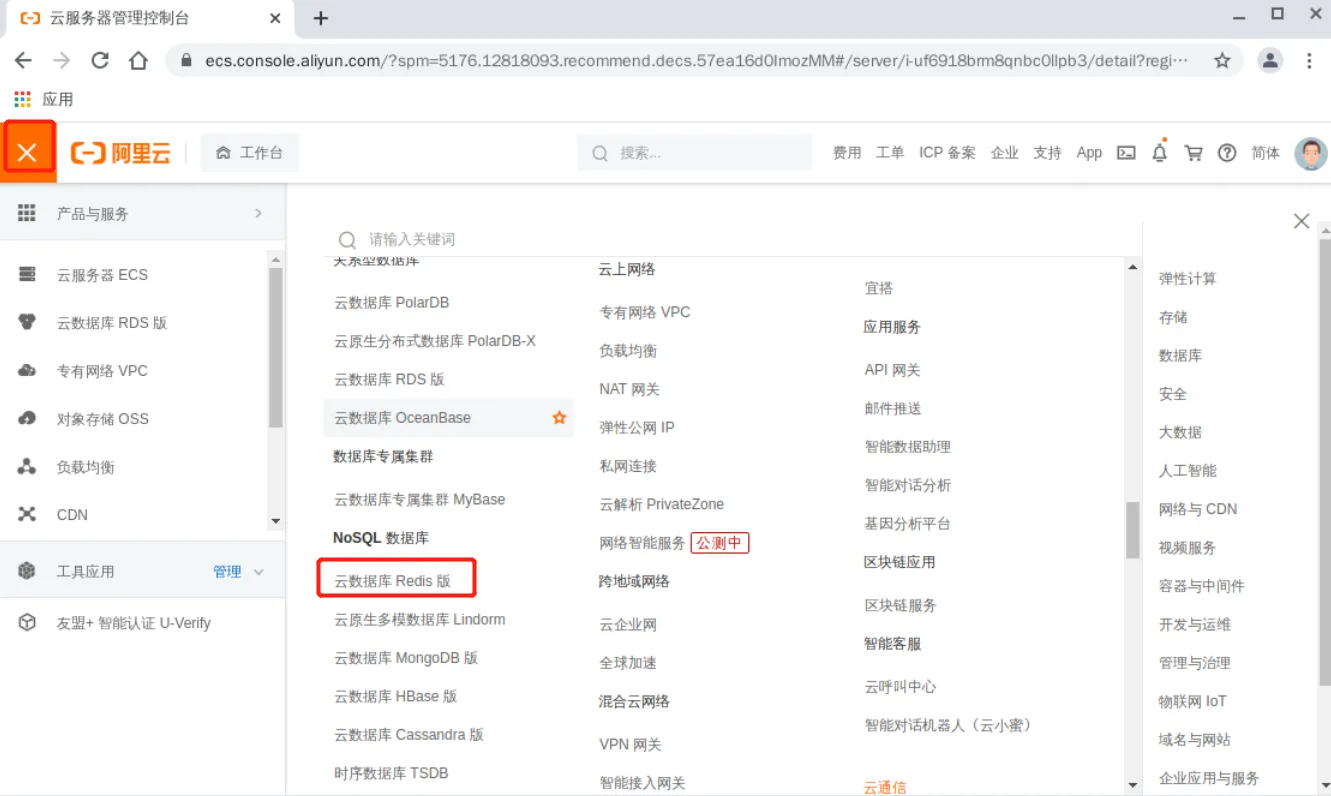Viewport: 1331px width, 796px height.
Task: Open the help question mark icon
Action: [1227, 153]
